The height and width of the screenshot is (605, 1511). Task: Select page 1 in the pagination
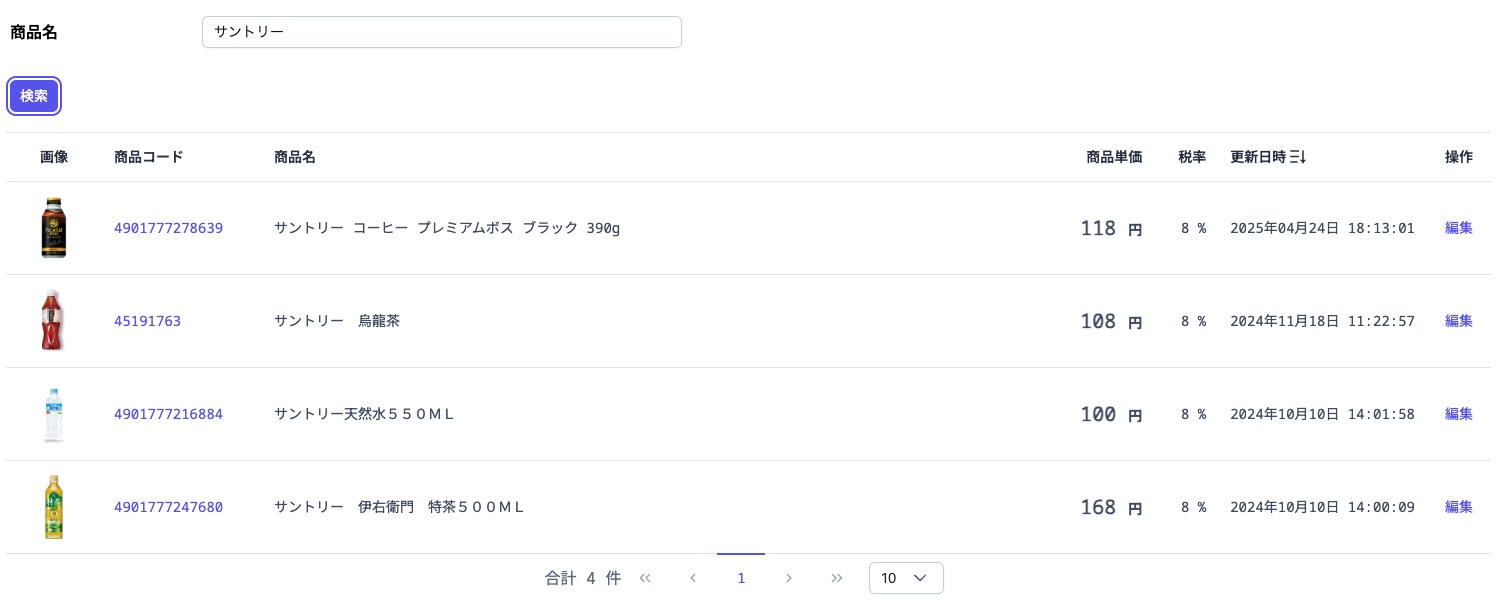coord(741,578)
